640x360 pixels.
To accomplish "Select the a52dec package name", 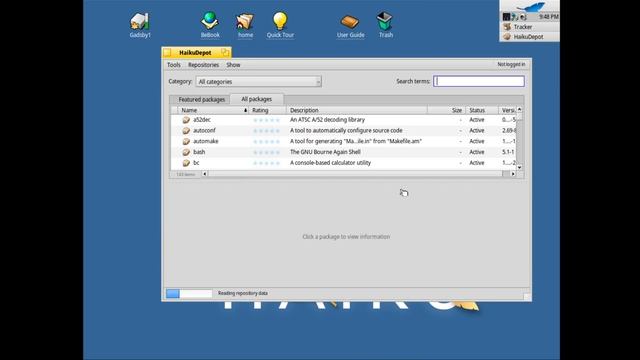I will 202,120.
